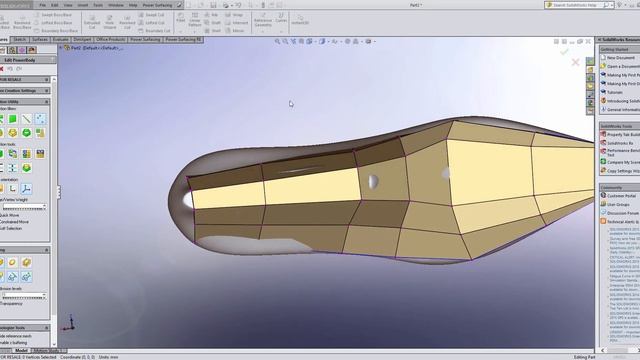Adjust the Edge/Vertex Weight slider

[x=24, y=208]
